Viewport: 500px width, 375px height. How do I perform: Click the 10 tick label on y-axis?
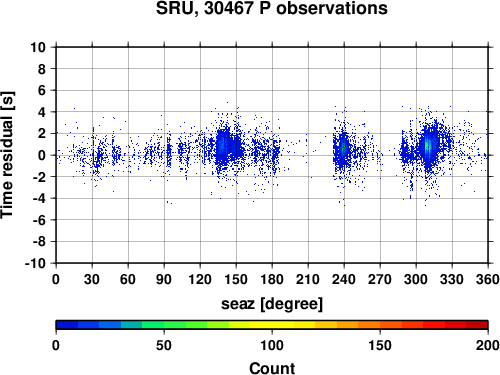38,47
